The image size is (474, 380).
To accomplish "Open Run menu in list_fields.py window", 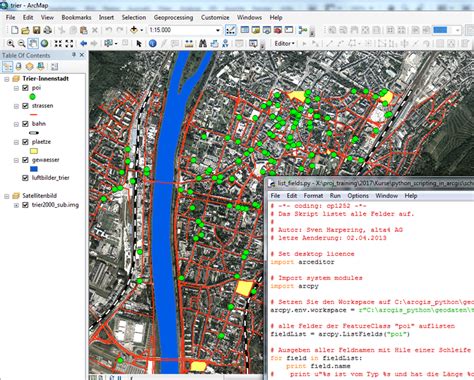I will pyautogui.click(x=335, y=196).
